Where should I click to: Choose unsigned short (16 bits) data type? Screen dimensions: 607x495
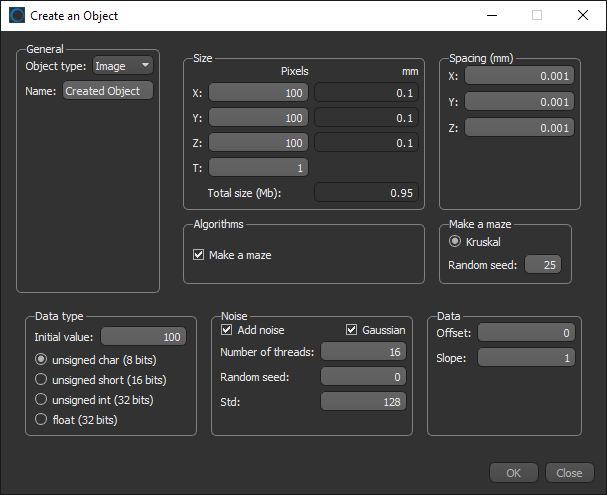(x=41, y=379)
